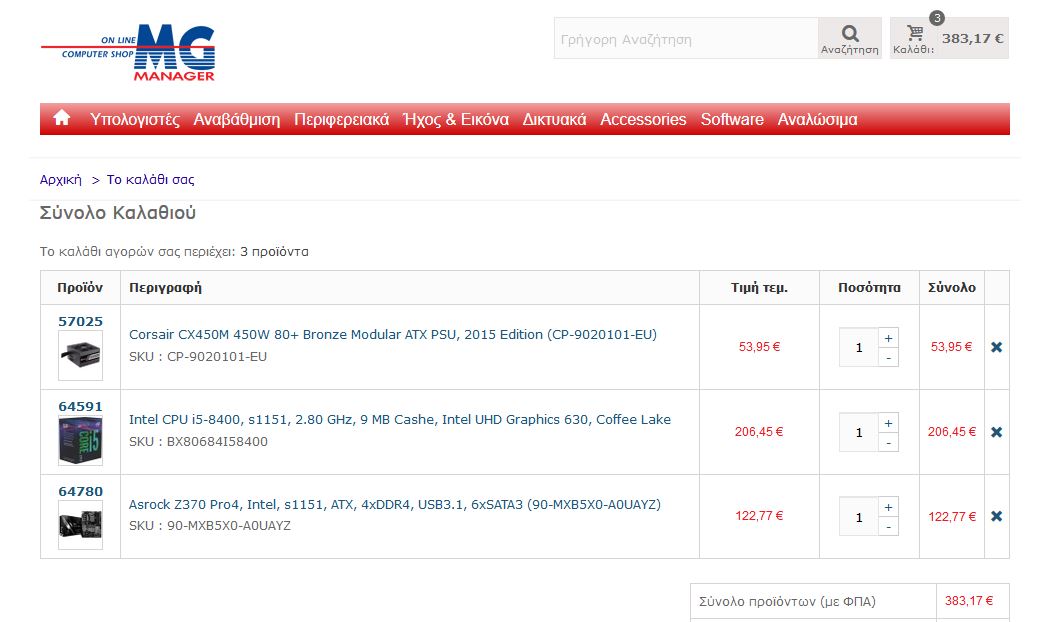Click the MG Manager shop logo

pos(128,53)
